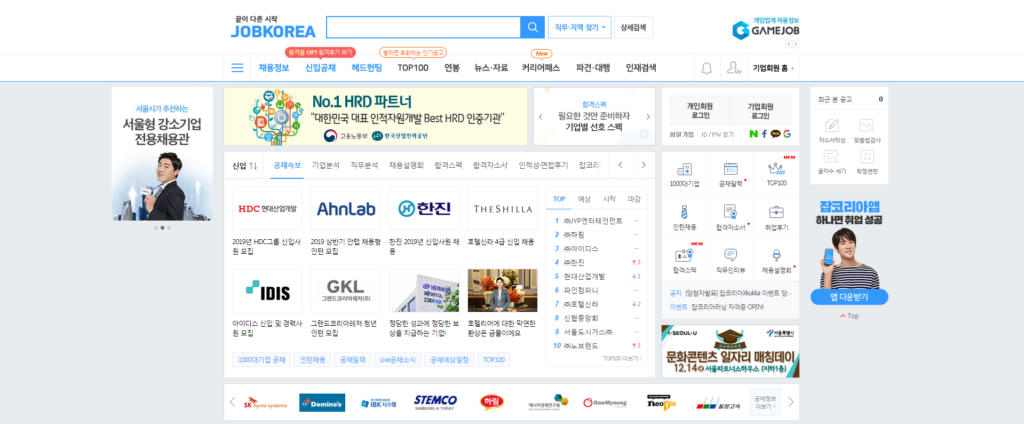Open 헤드헌팅 in main navigation
Screen dimensions: 1024x424
366,68
